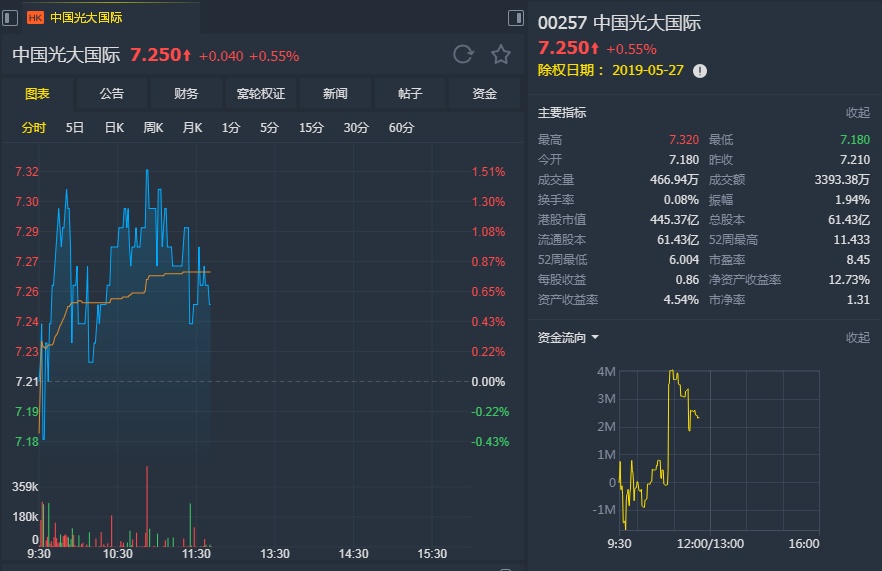Select the 30分 chart interval

pos(356,128)
